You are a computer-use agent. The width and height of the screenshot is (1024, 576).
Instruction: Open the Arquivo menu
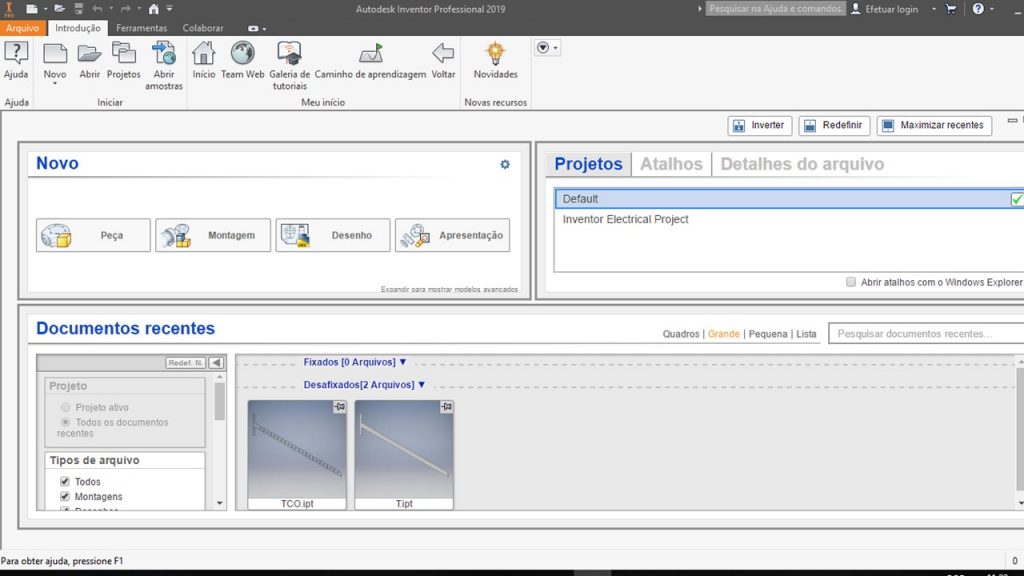pyautogui.click(x=23, y=28)
